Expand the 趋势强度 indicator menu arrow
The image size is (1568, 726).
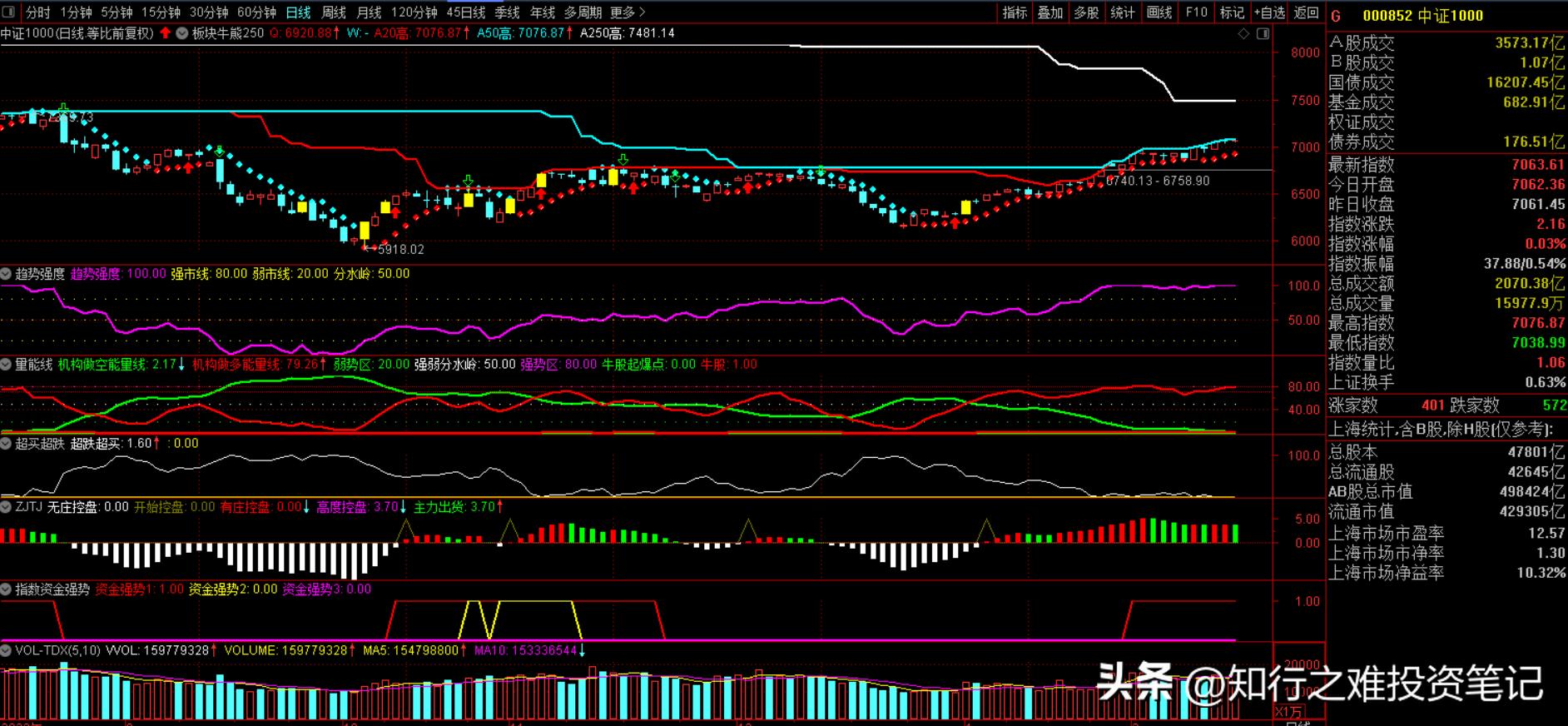click(x=7, y=274)
